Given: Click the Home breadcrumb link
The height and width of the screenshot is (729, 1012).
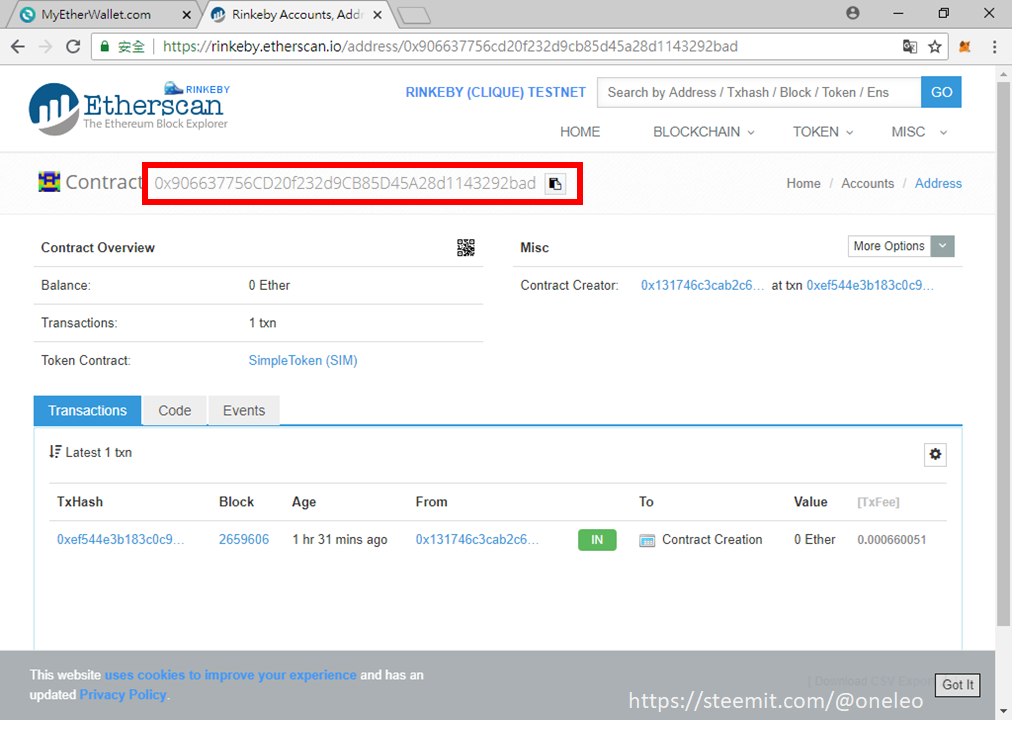Looking at the screenshot, I should [x=804, y=184].
